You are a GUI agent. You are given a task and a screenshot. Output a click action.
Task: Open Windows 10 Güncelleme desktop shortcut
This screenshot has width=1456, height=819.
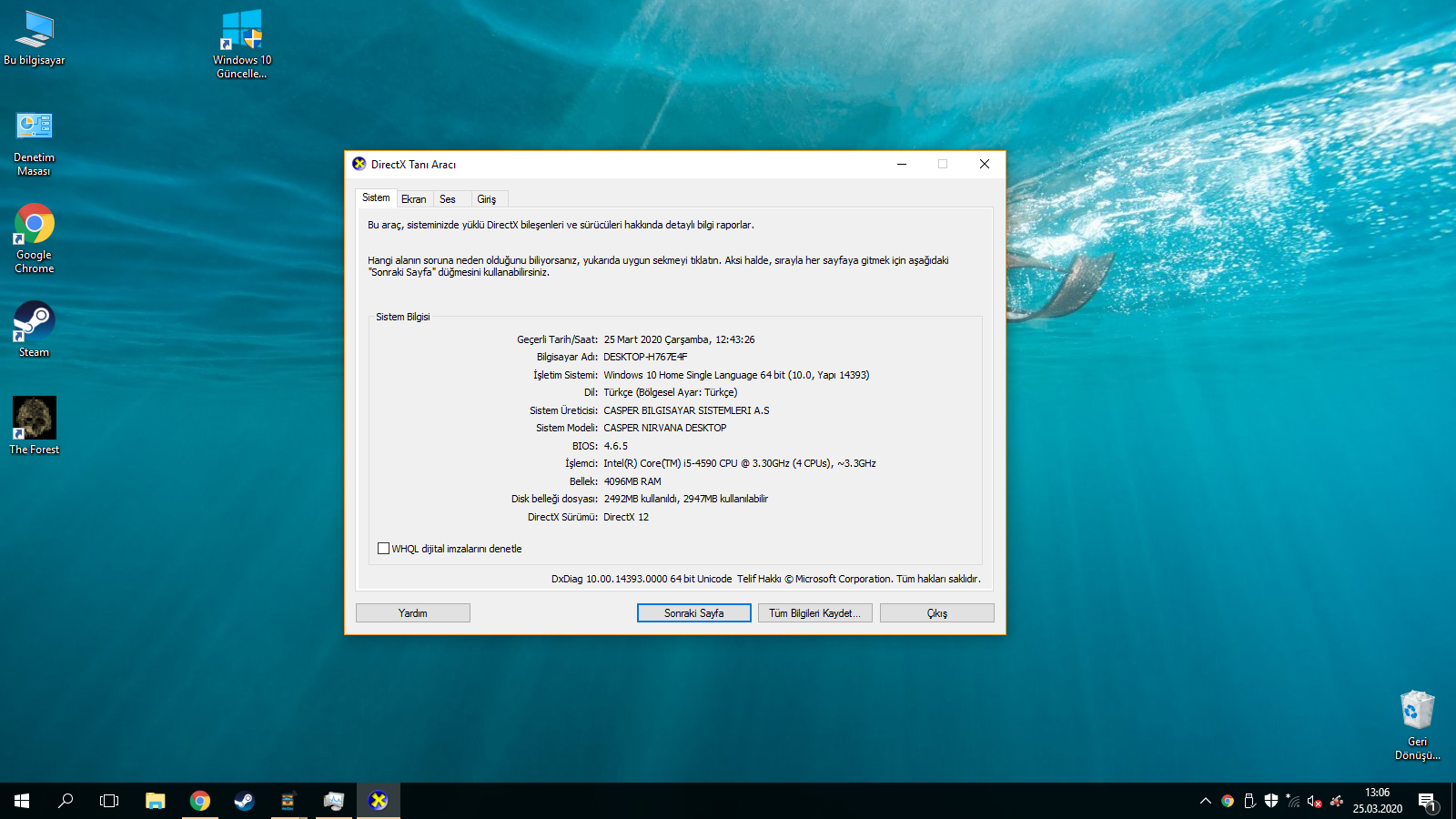pyautogui.click(x=242, y=44)
